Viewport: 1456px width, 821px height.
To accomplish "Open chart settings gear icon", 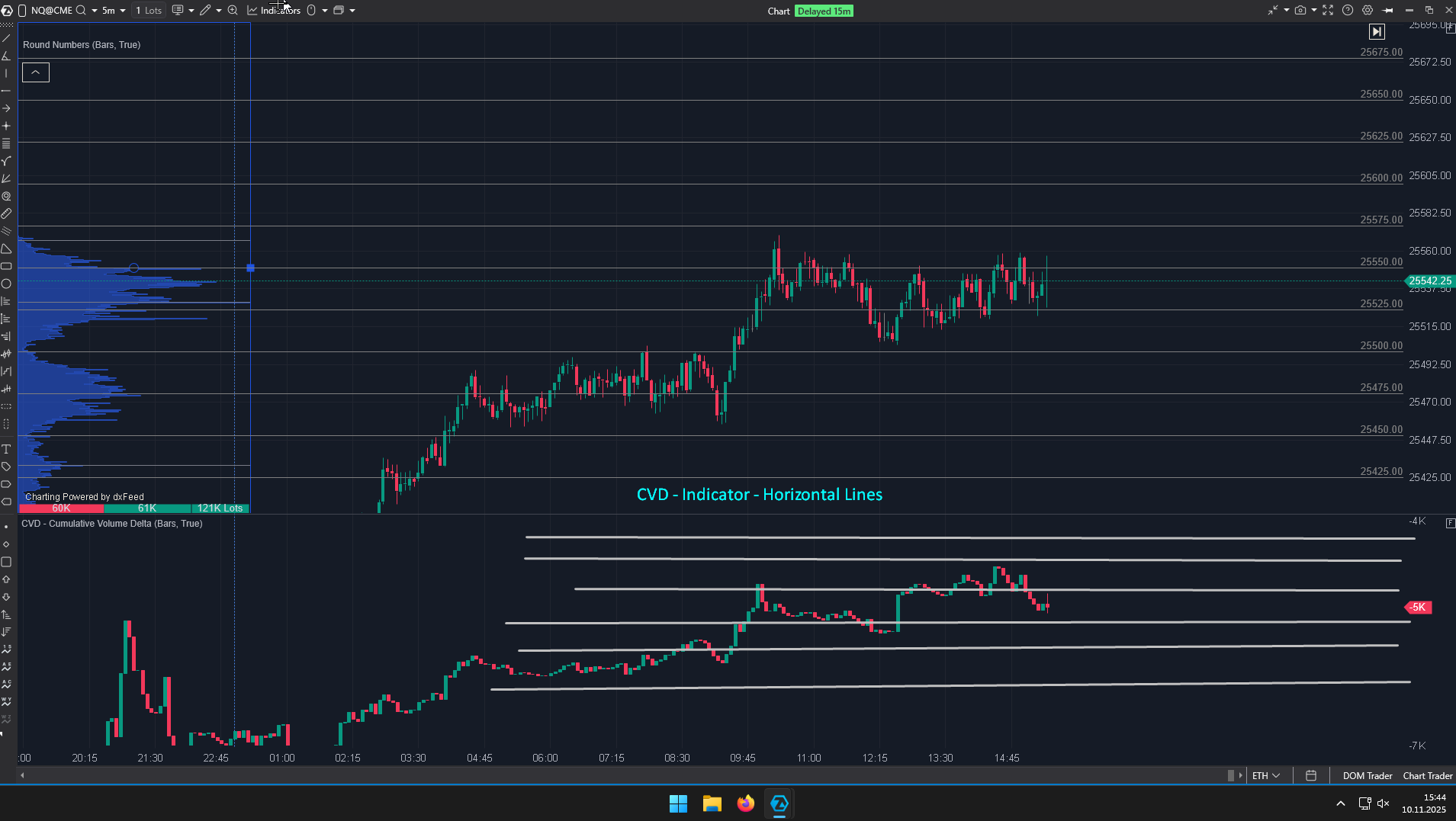I will point(1368,11).
